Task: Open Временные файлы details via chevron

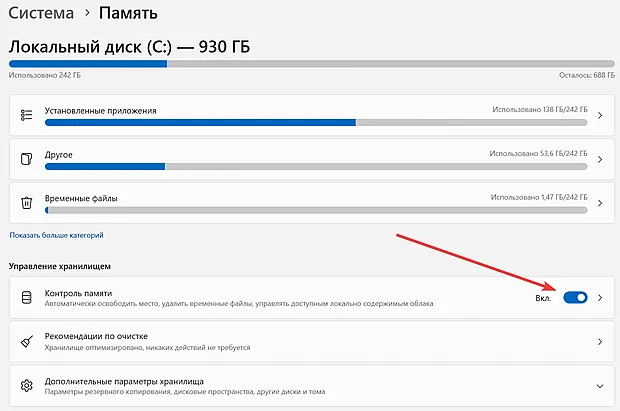Action: 600,203
